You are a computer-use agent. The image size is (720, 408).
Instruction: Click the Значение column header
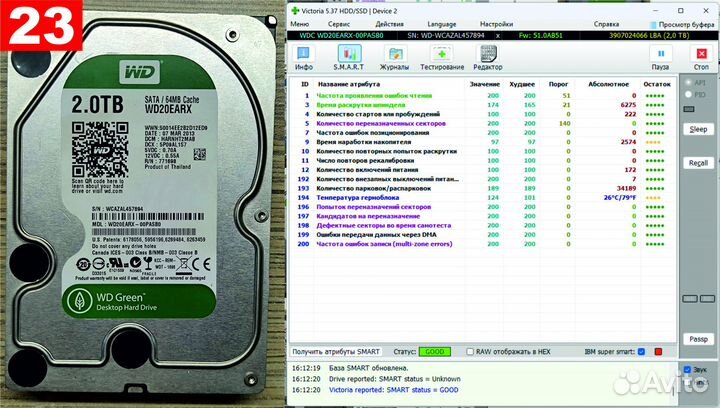[x=484, y=84]
